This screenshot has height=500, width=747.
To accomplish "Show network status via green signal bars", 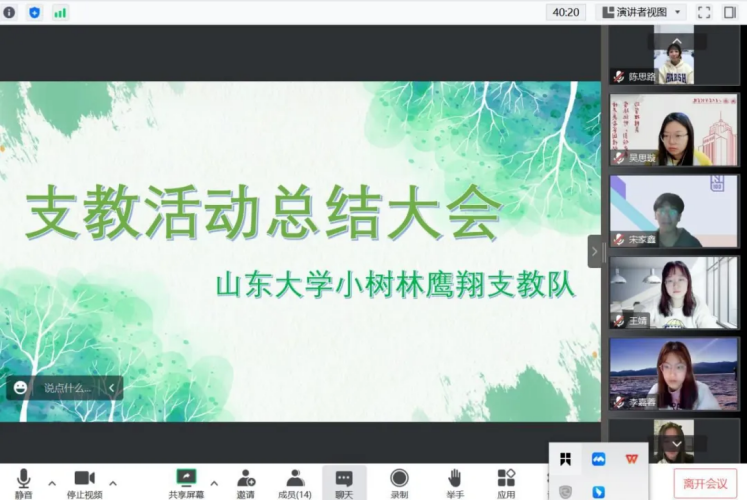I will click(60, 12).
